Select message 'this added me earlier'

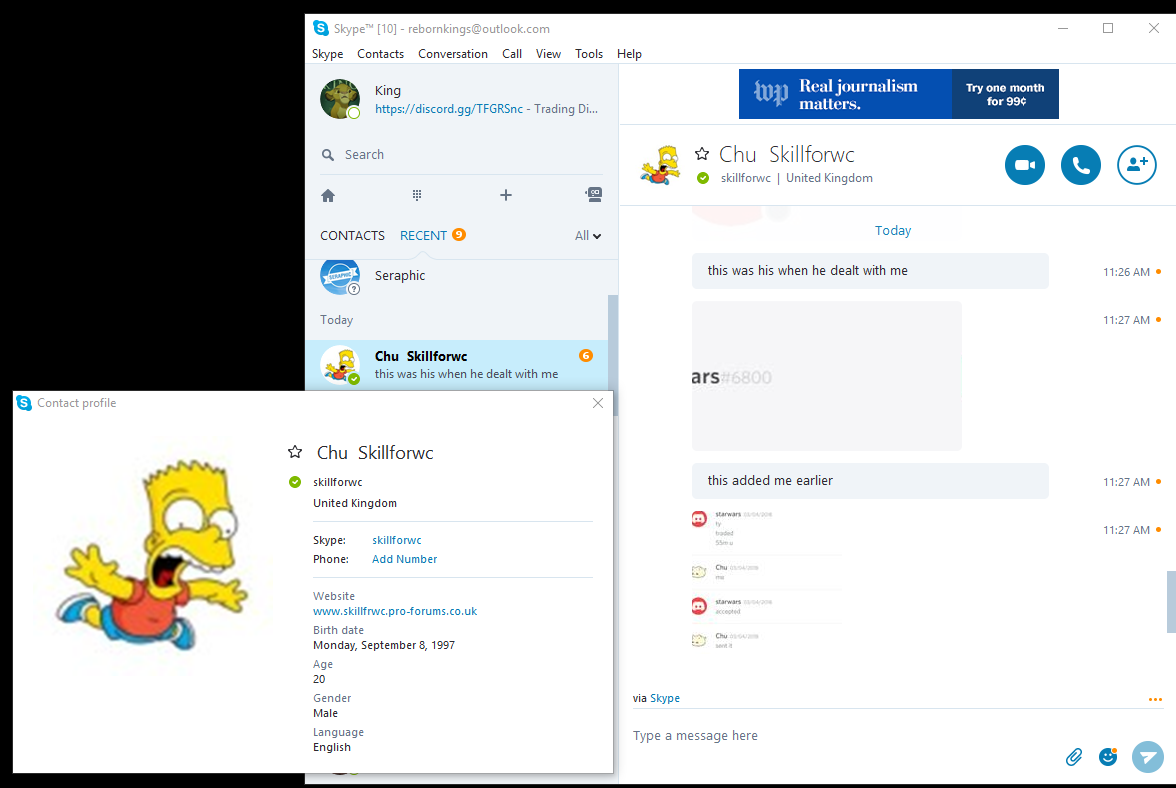[x=870, y=481]
